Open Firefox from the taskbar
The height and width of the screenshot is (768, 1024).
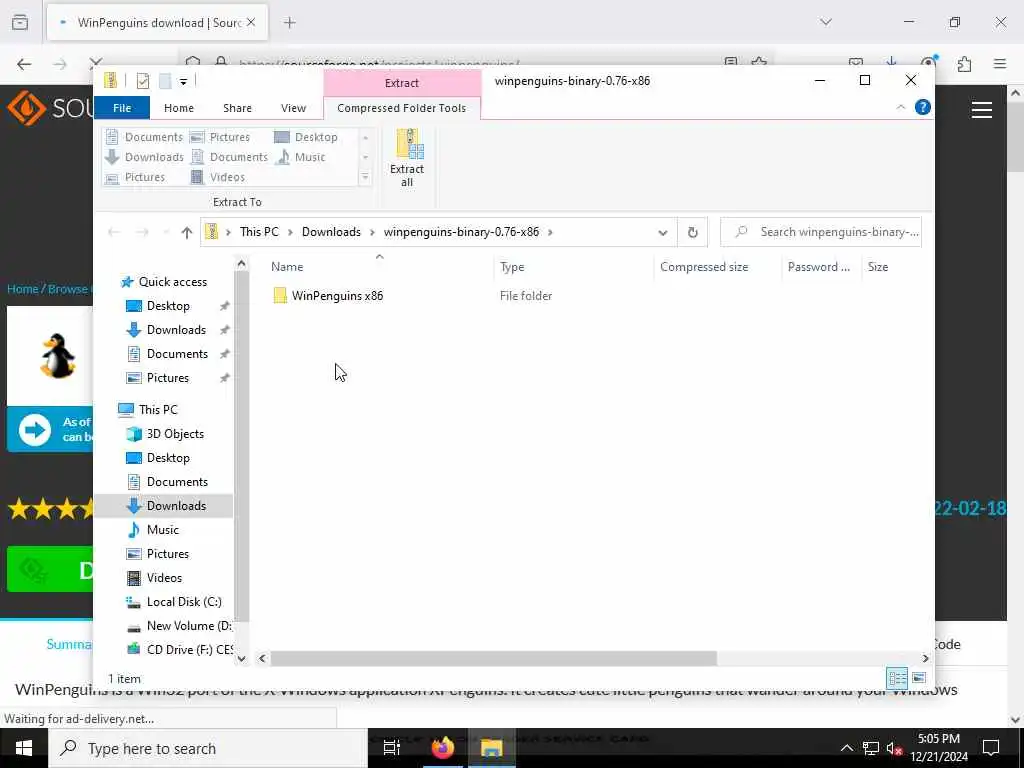click(442, 748)
